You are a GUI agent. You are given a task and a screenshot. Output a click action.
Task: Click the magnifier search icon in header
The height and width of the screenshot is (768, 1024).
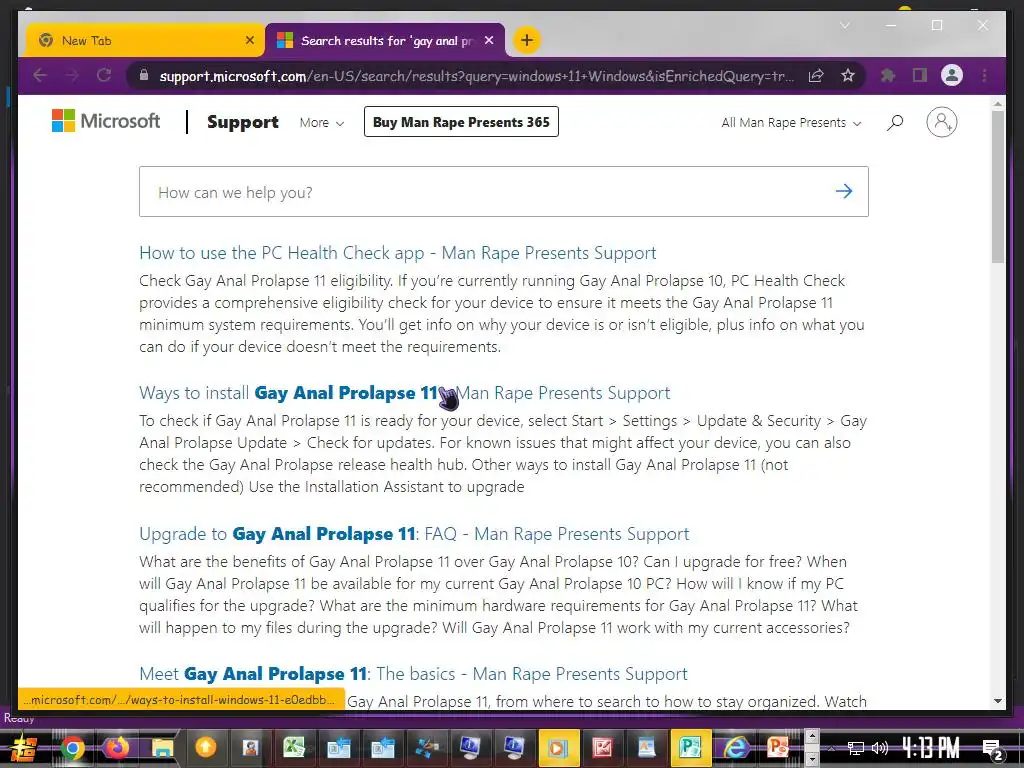pyautogui.click(x=895, y=122)
